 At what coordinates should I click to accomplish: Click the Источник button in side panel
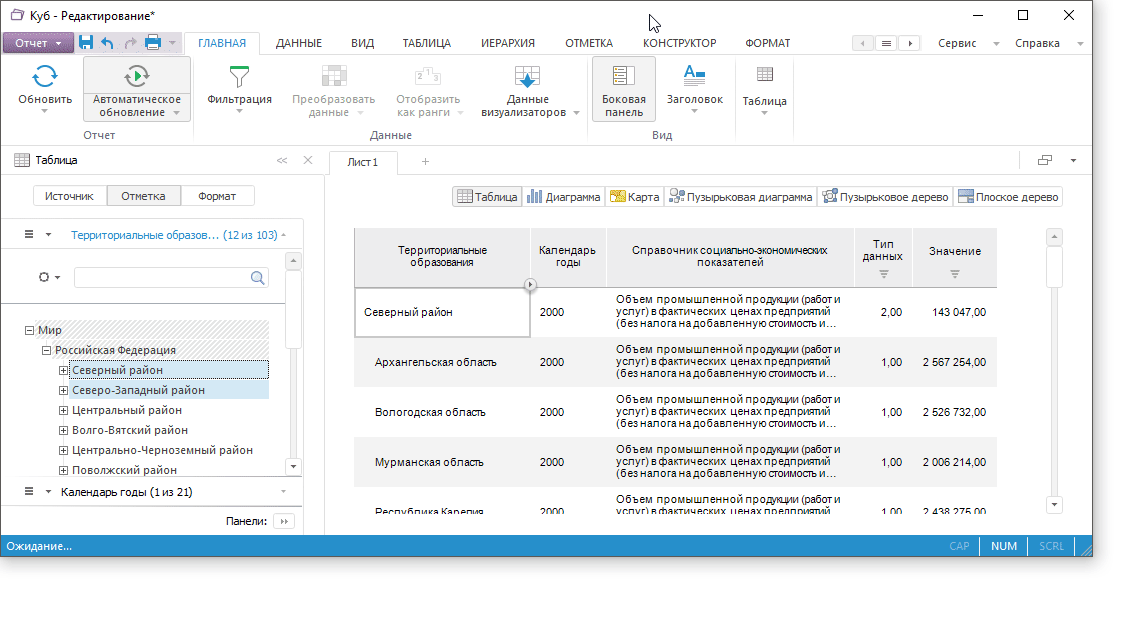[x=69, y=196]
